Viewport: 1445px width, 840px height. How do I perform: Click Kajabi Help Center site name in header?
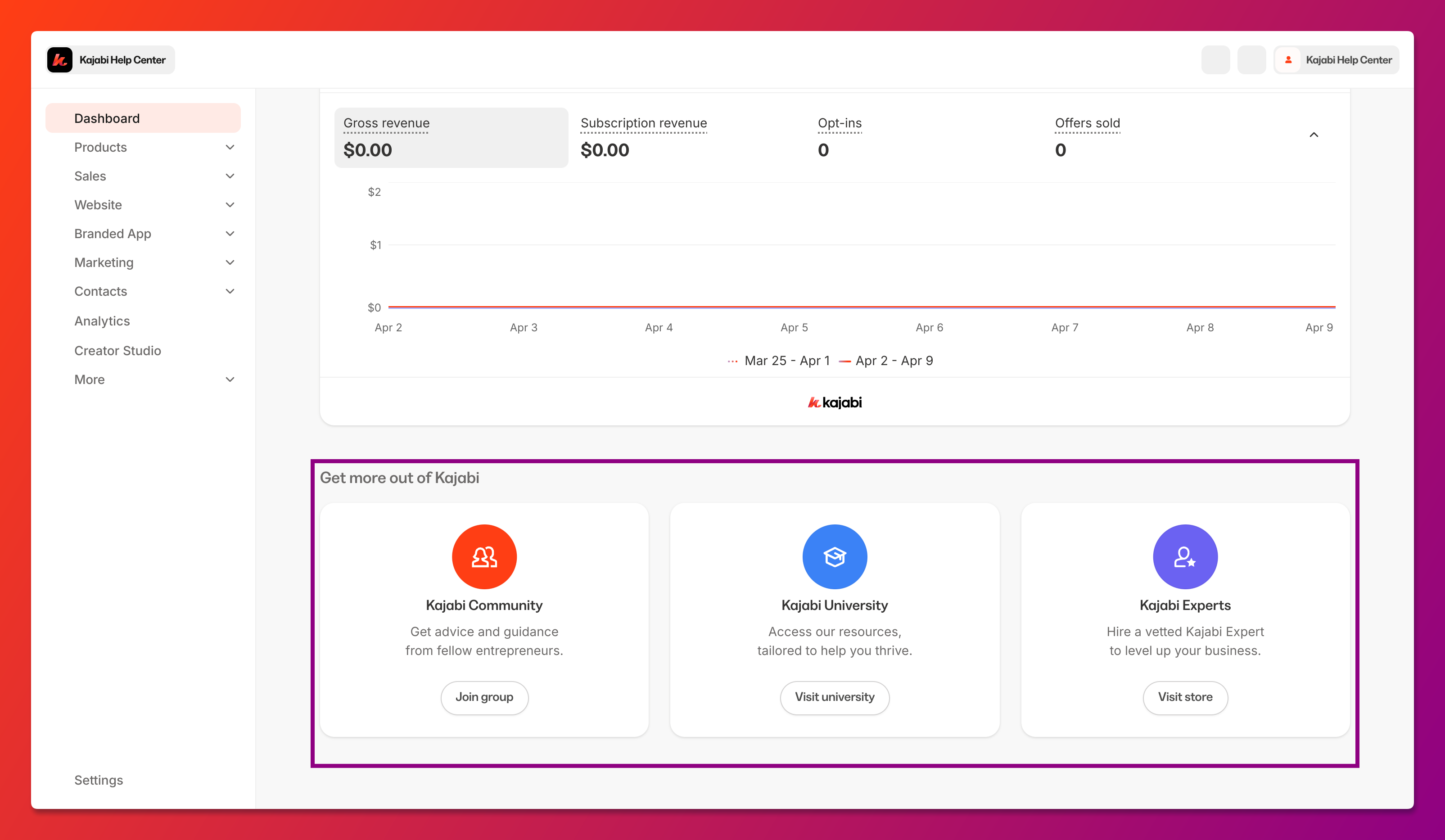pos(122,59)
